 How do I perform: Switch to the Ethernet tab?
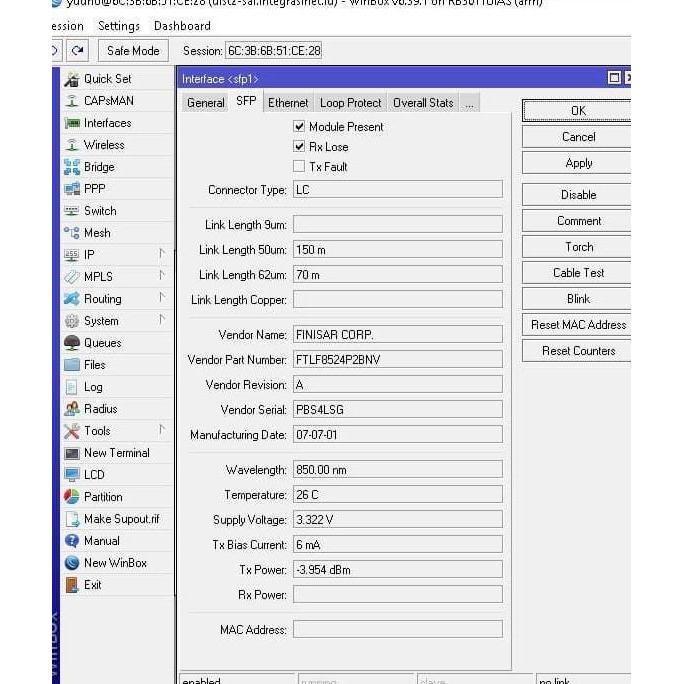coord(288,103)
